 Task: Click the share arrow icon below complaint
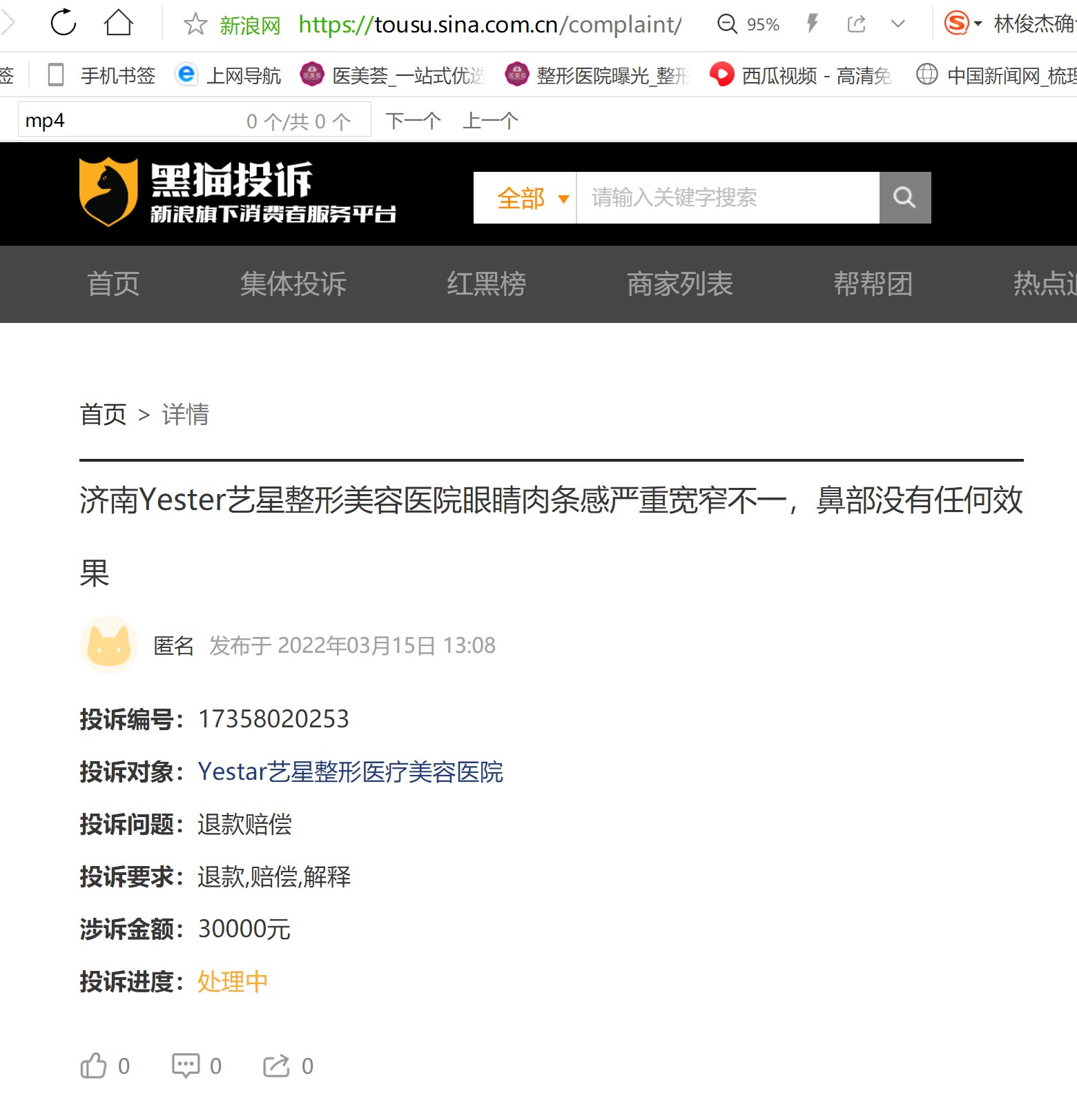[276, 1065]
